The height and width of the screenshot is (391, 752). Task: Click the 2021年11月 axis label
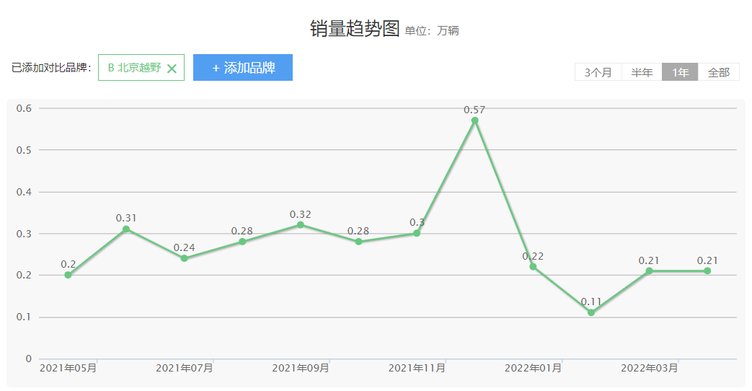pyautogui.click(x=417, y=368)
